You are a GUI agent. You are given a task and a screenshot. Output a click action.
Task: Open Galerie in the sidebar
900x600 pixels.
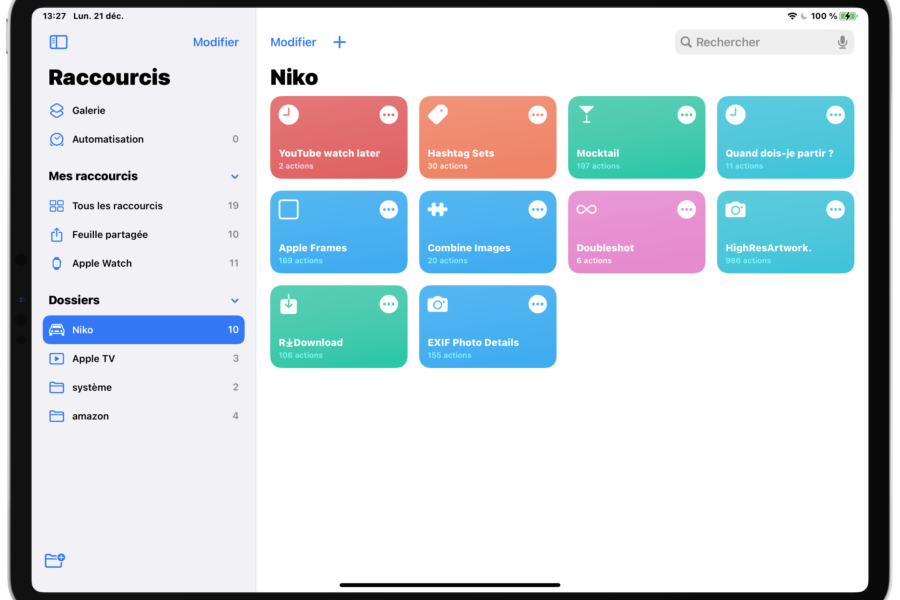click(143, 110)
